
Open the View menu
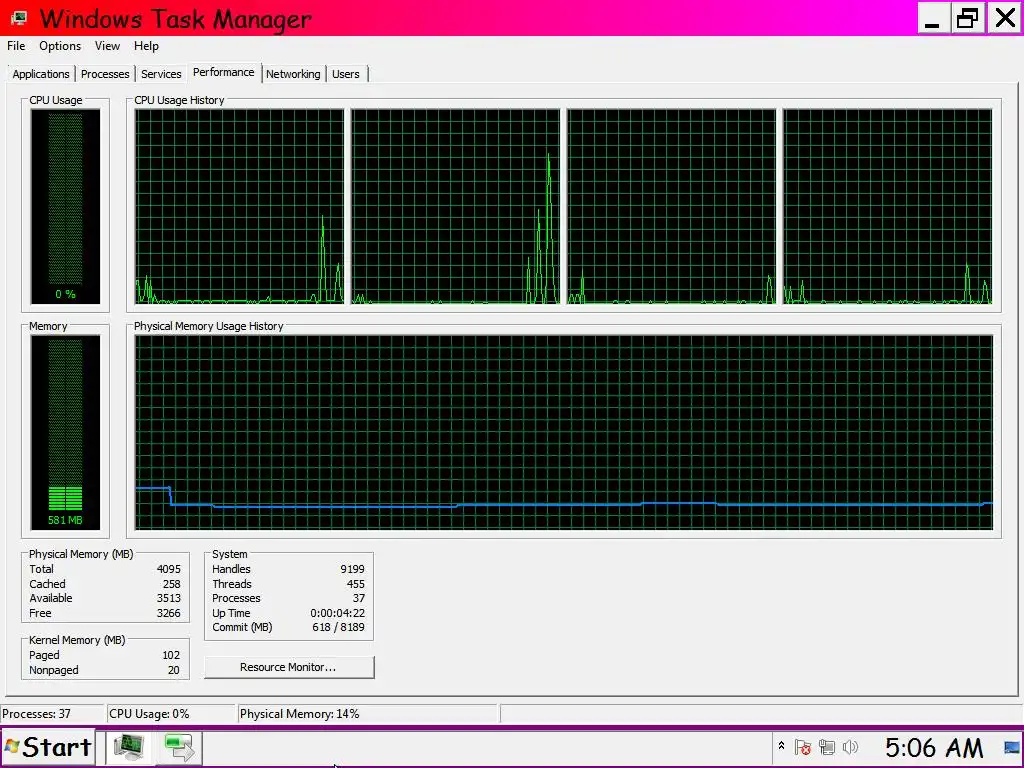tap(107, 46)
